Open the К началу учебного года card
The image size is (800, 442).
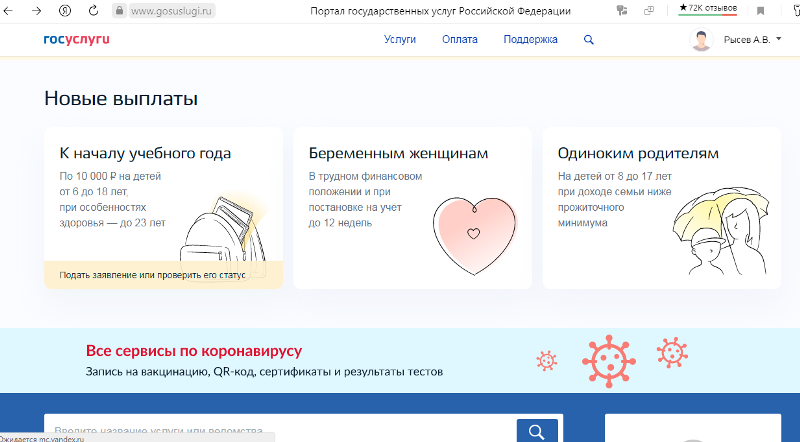click(x=164, y=208)
